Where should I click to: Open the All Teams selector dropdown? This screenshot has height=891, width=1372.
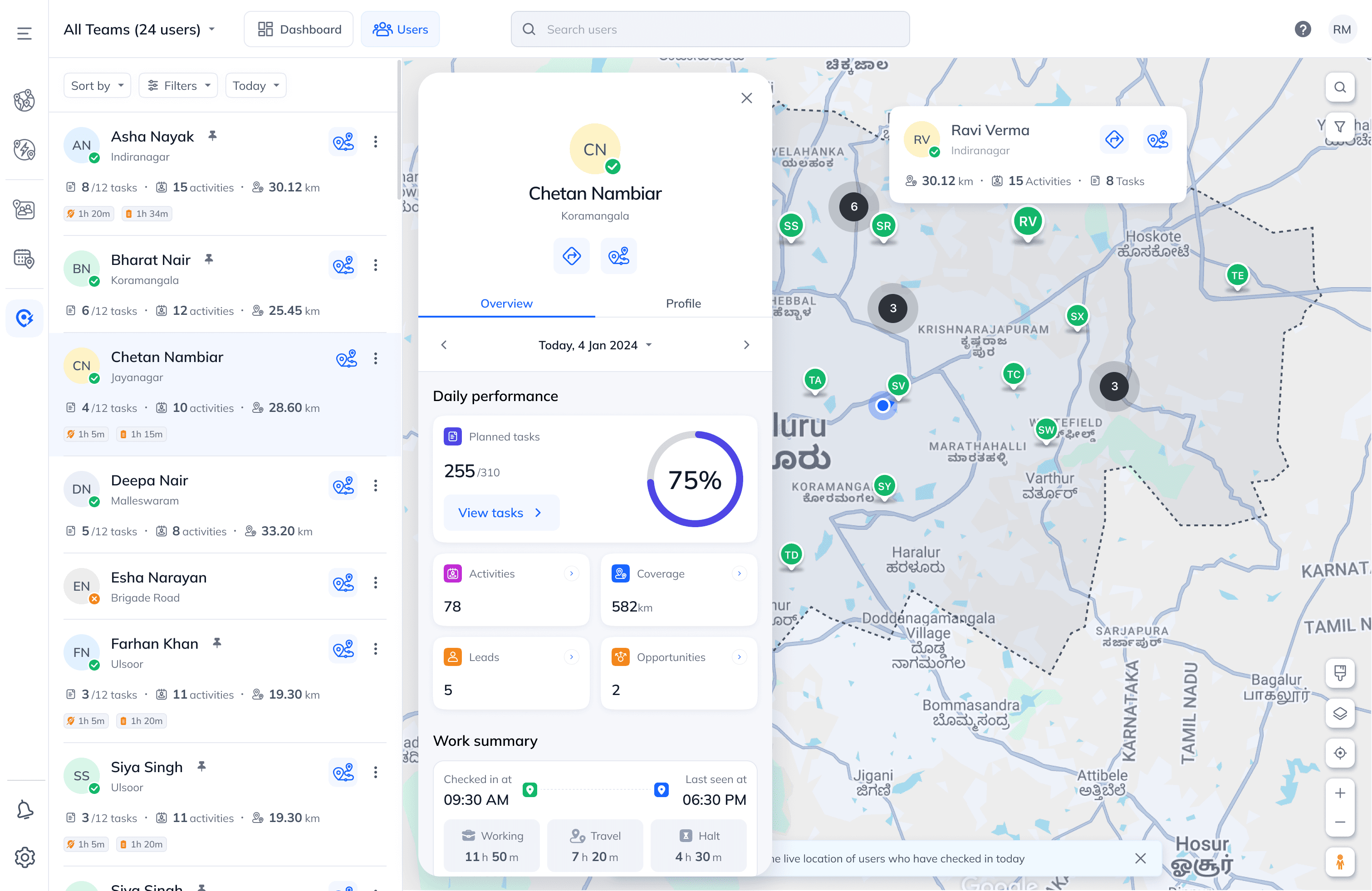pyautogui.click(x=139, y=29)
